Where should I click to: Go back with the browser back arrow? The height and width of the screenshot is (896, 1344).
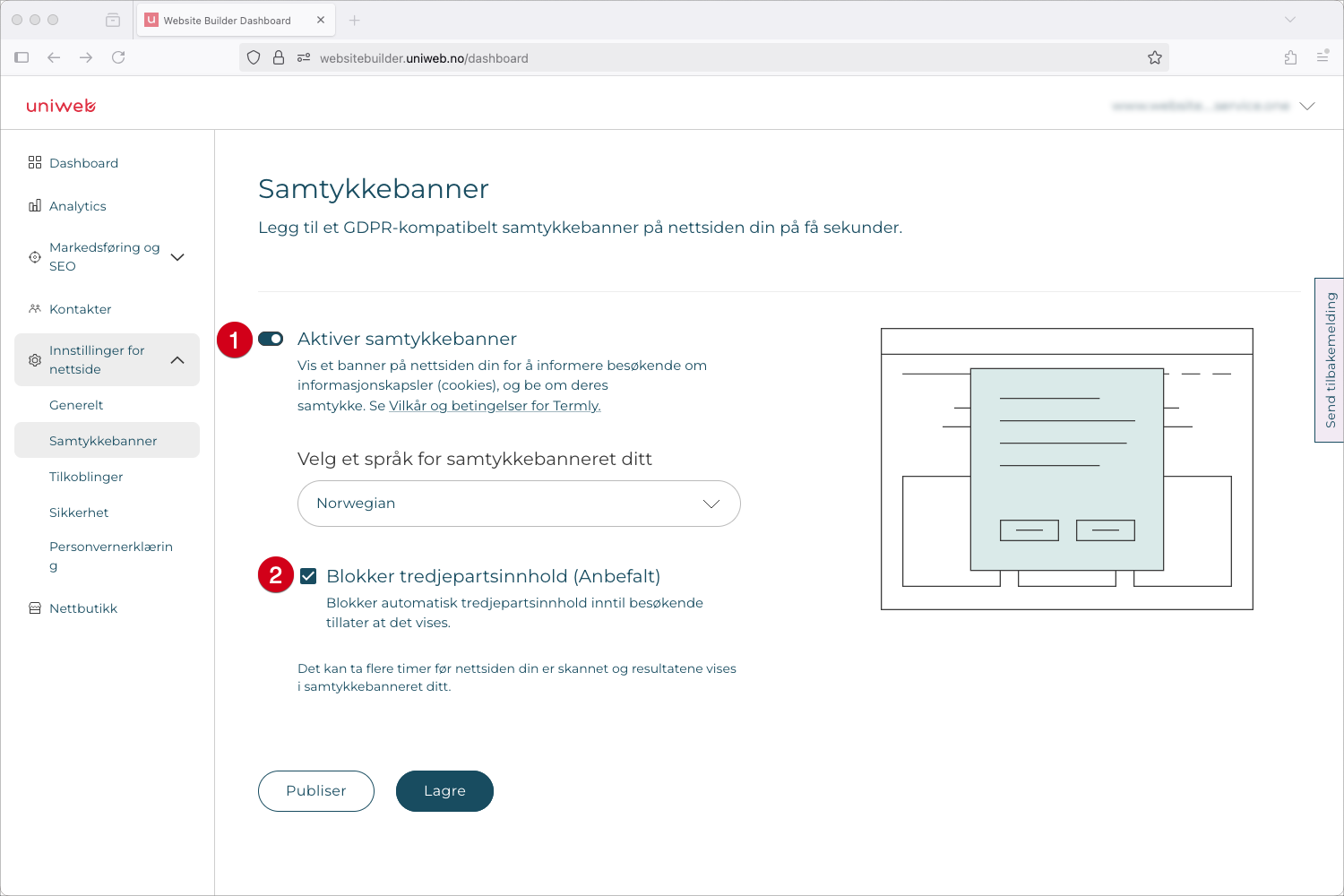[x=54, y=57]
